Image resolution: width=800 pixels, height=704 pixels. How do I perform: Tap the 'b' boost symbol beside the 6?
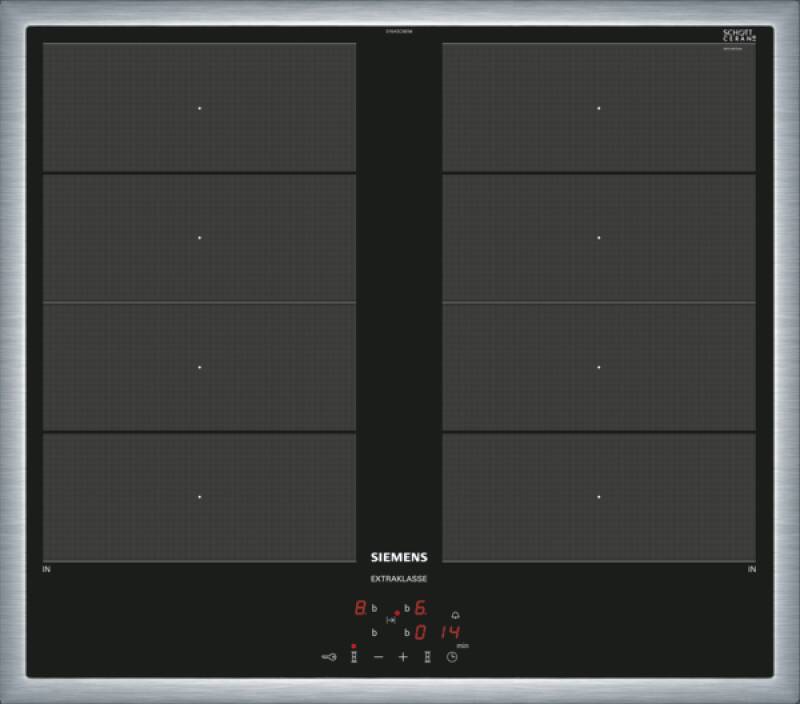click(407, 608)
